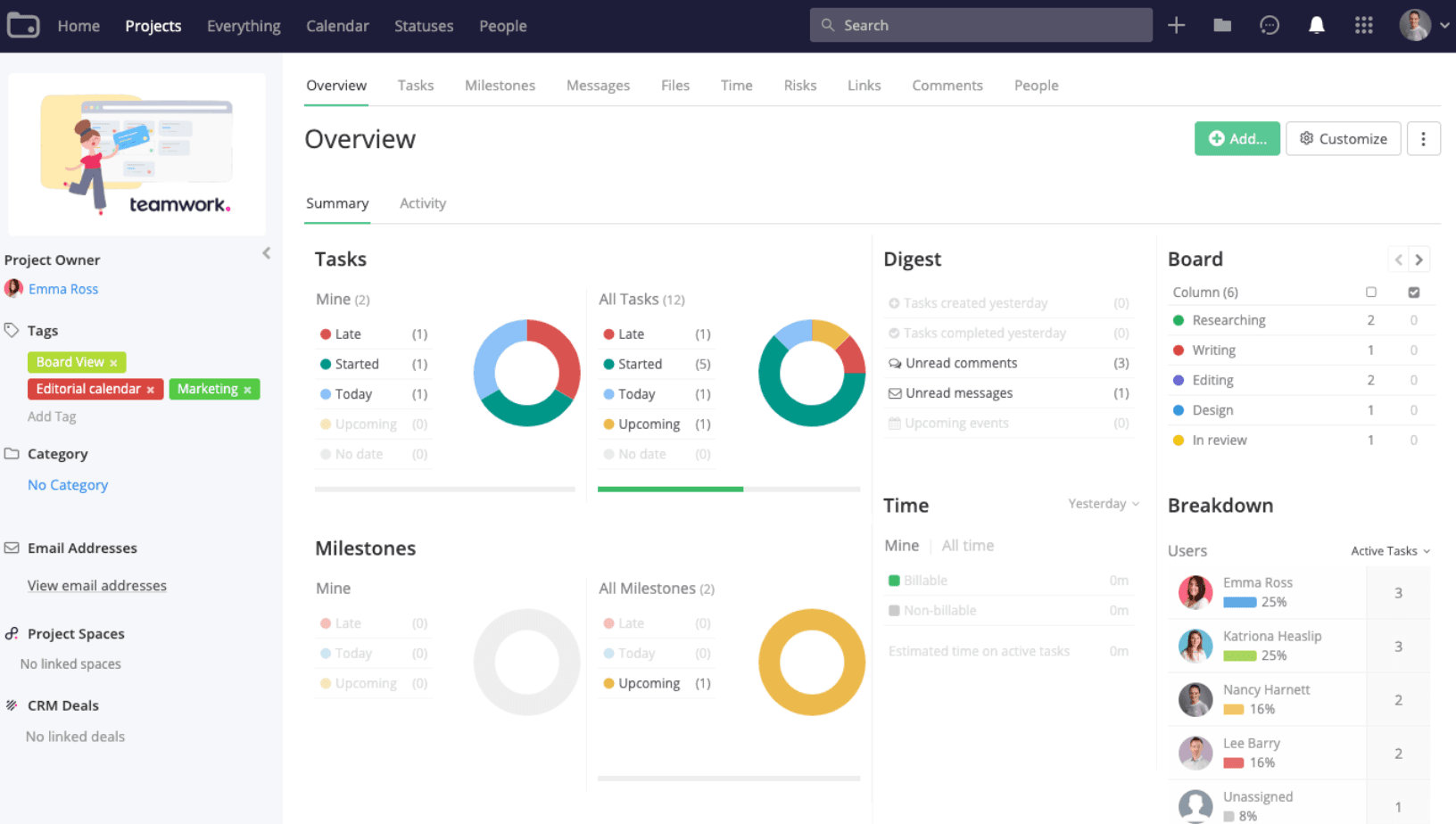Open the messages chat bubble icon
Viewport: 1456px width, 824px height.
pyautogui.click(x=1270, y=25)
